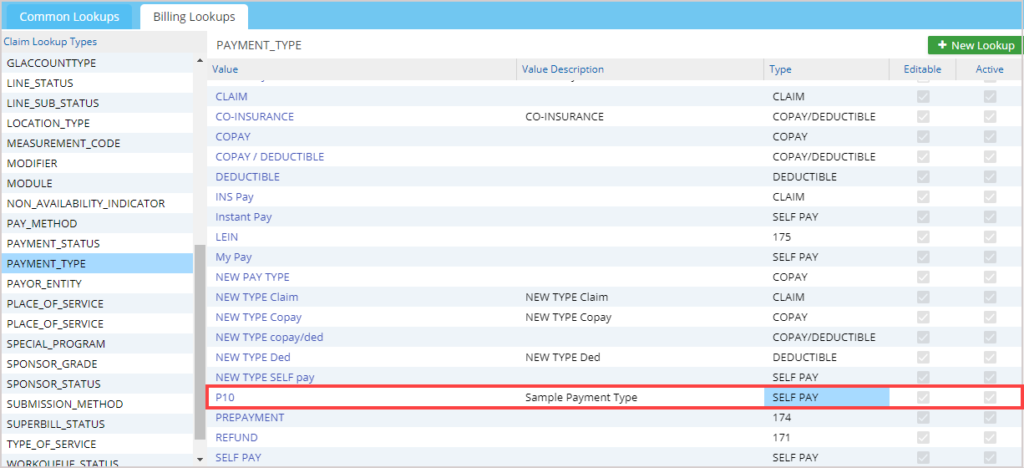The width and height of the screenshot is (1024, 468).
Task: Open the P10 lookup value link
Action: [x=224, y=397]
